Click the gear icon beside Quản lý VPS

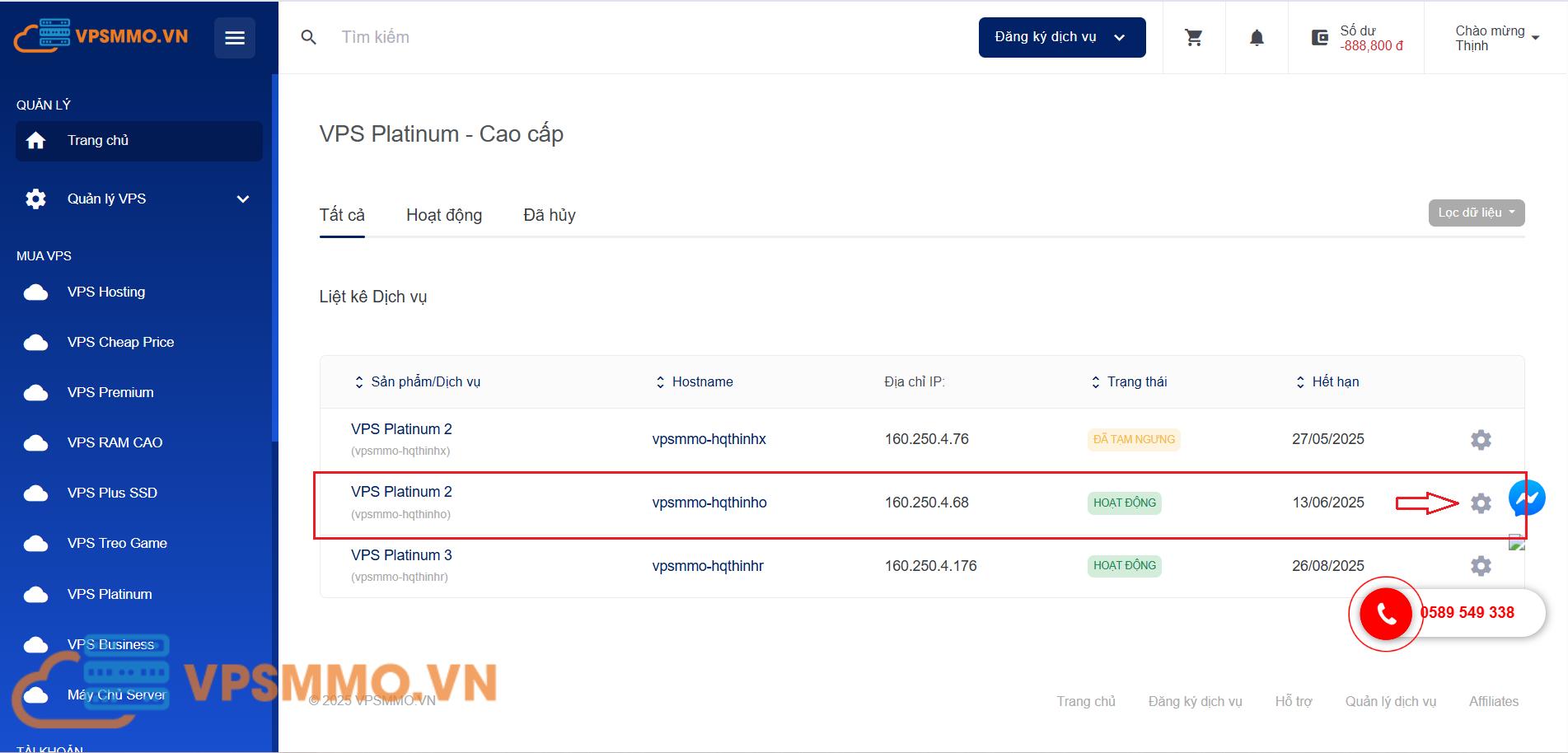tap(35, 199)
